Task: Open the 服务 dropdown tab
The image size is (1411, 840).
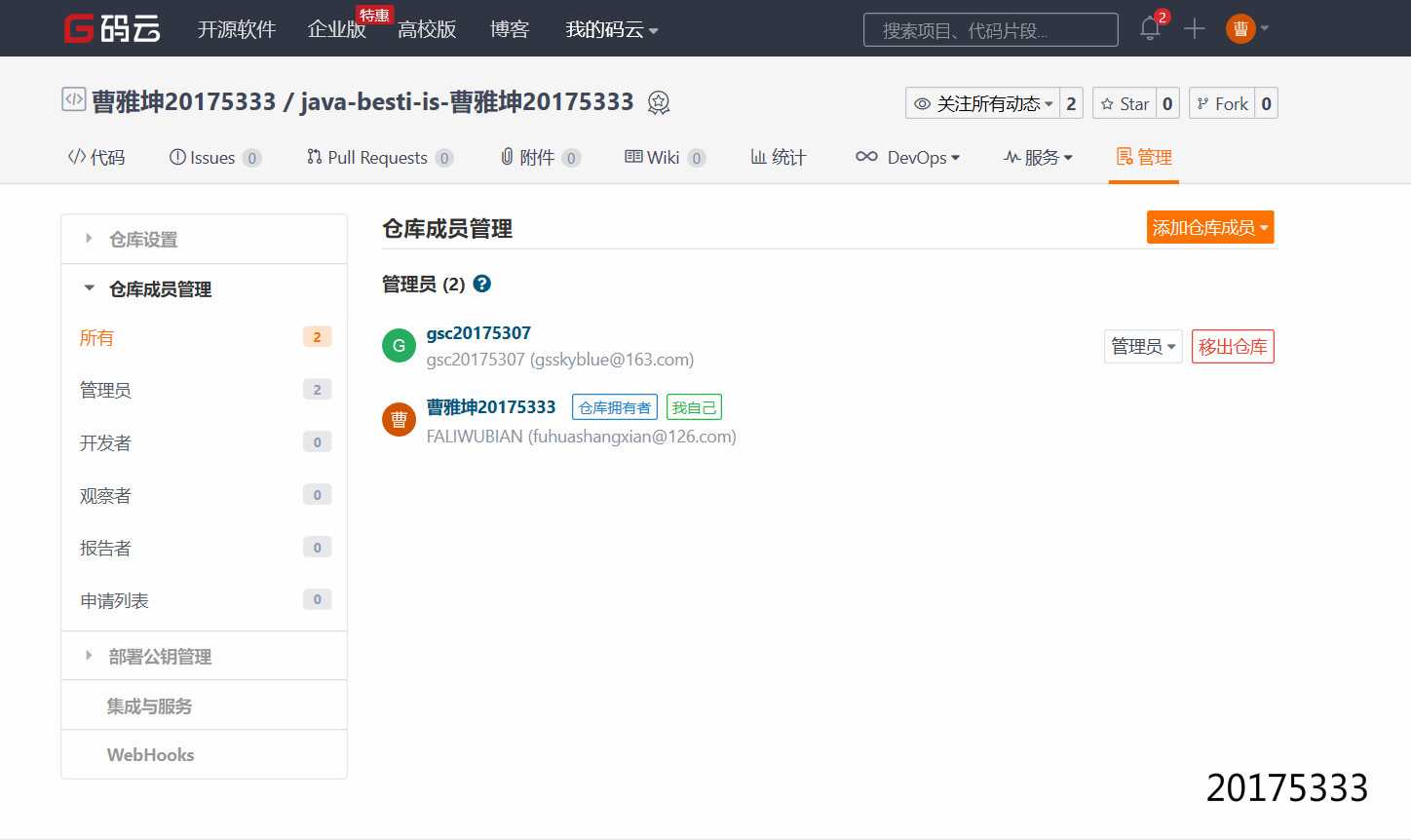Action: point(1038,157)
